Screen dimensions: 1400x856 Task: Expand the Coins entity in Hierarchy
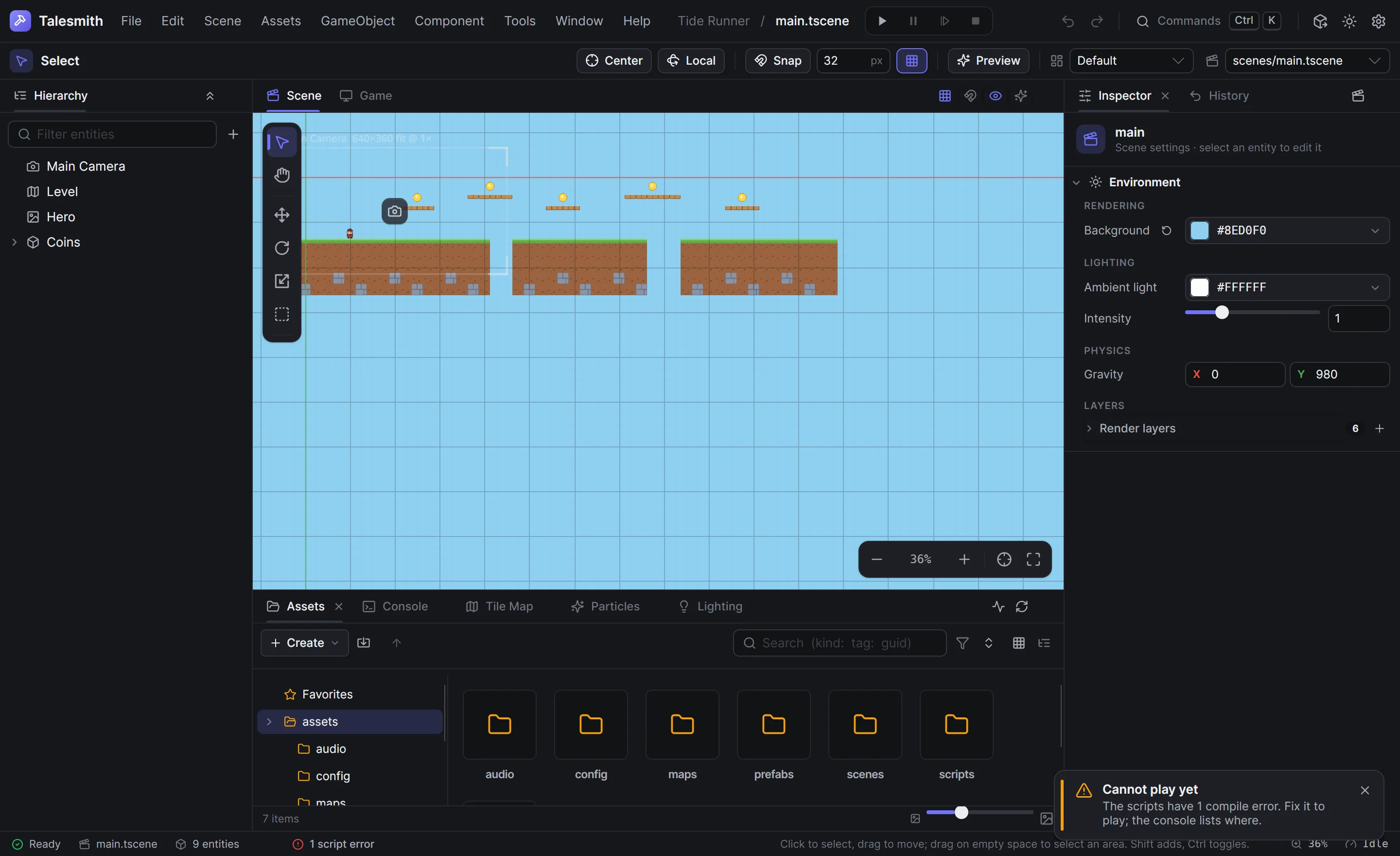point(14,242)
